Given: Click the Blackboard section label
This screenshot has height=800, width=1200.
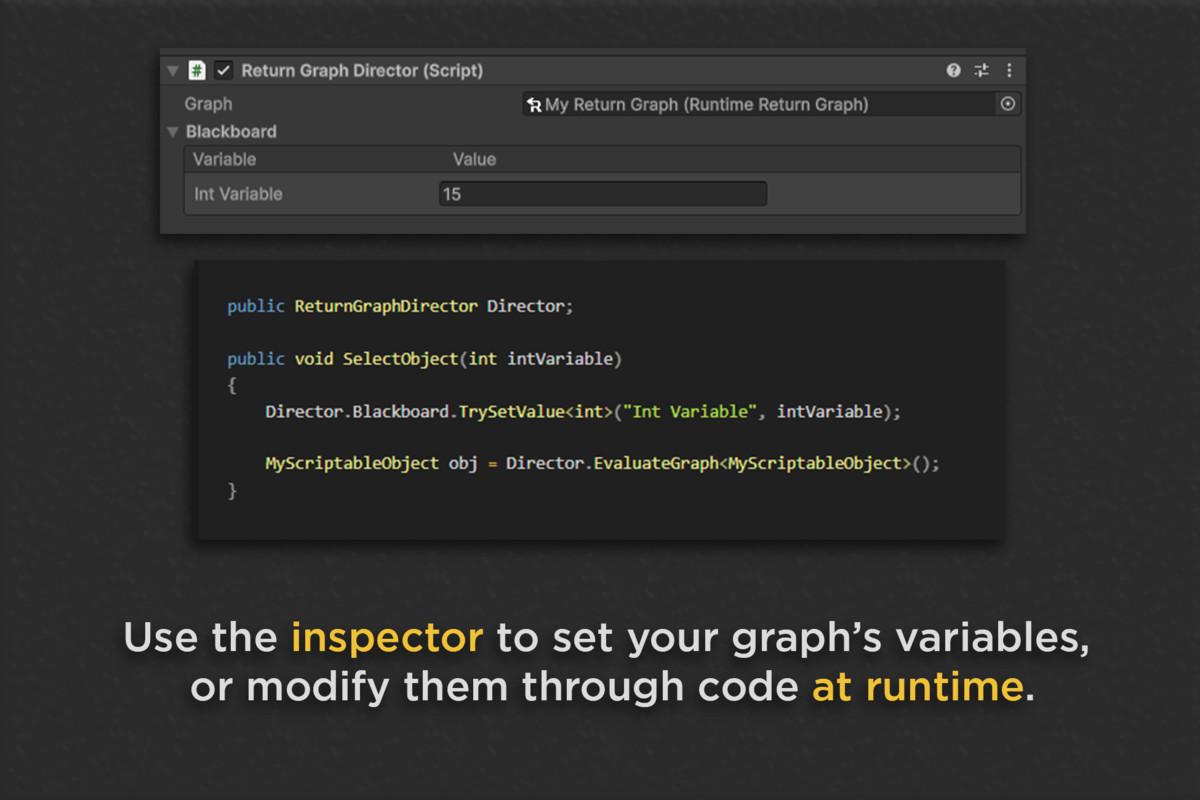Looking at the screenshot, I should [x=231, y=132].
